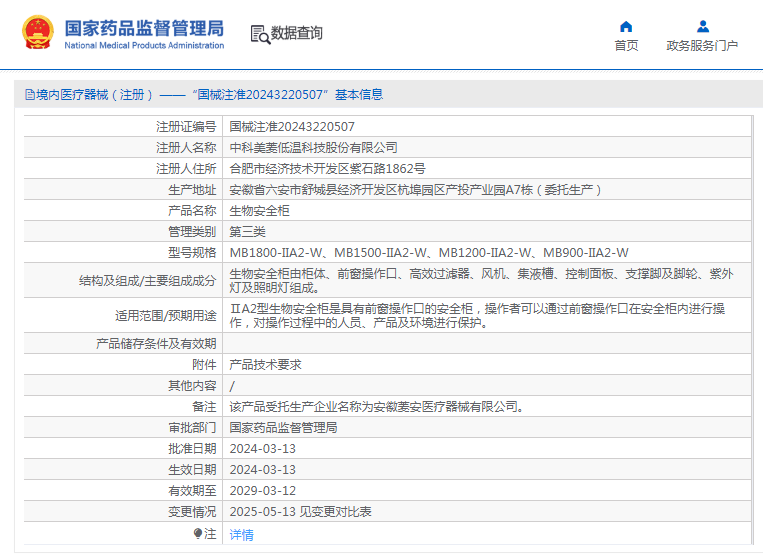Select expiry date 2029-03-12
763x560 pixels.
click(262, 490)
